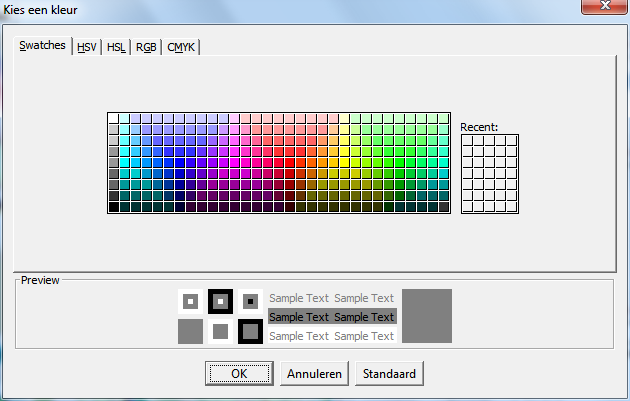Screen dimensions: 630x401
Task: Go to the CMYK tab
Action: coord(182,47)
